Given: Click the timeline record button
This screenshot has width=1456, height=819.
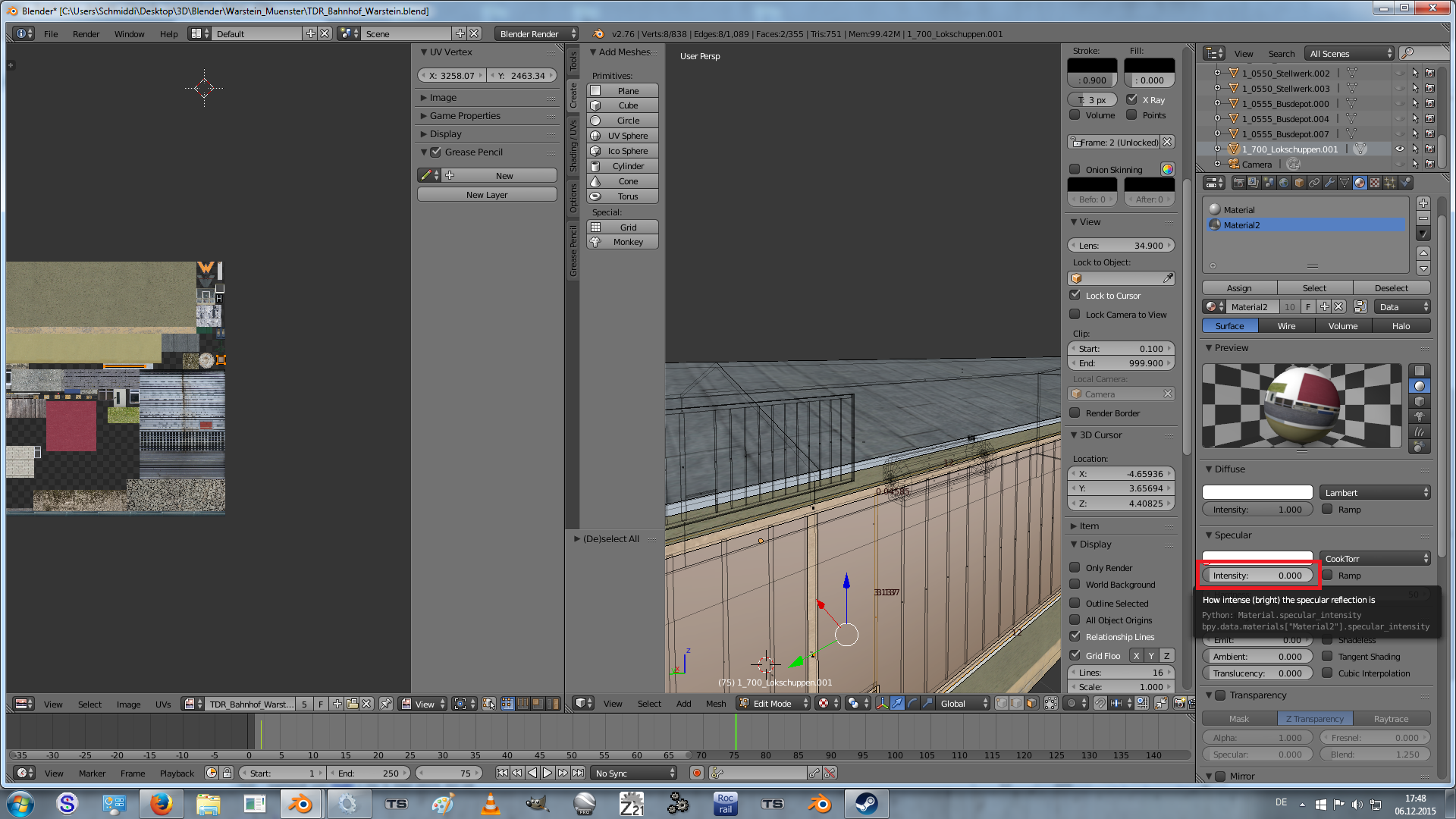Looking at the screenshot, I should [696, 773].
